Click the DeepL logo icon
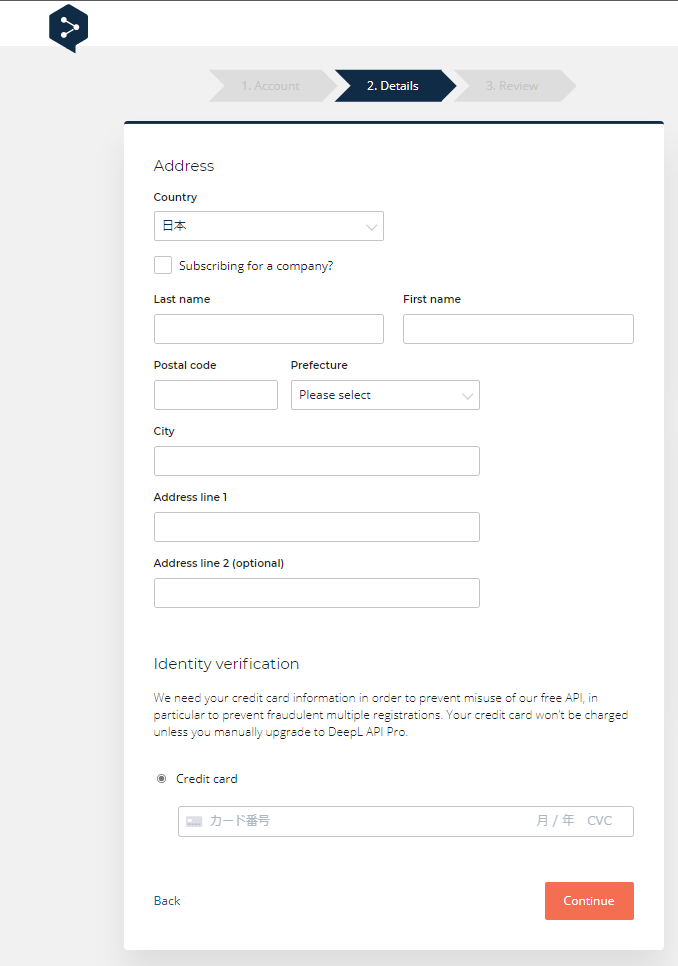678x966 pixels. coord(68,28)
